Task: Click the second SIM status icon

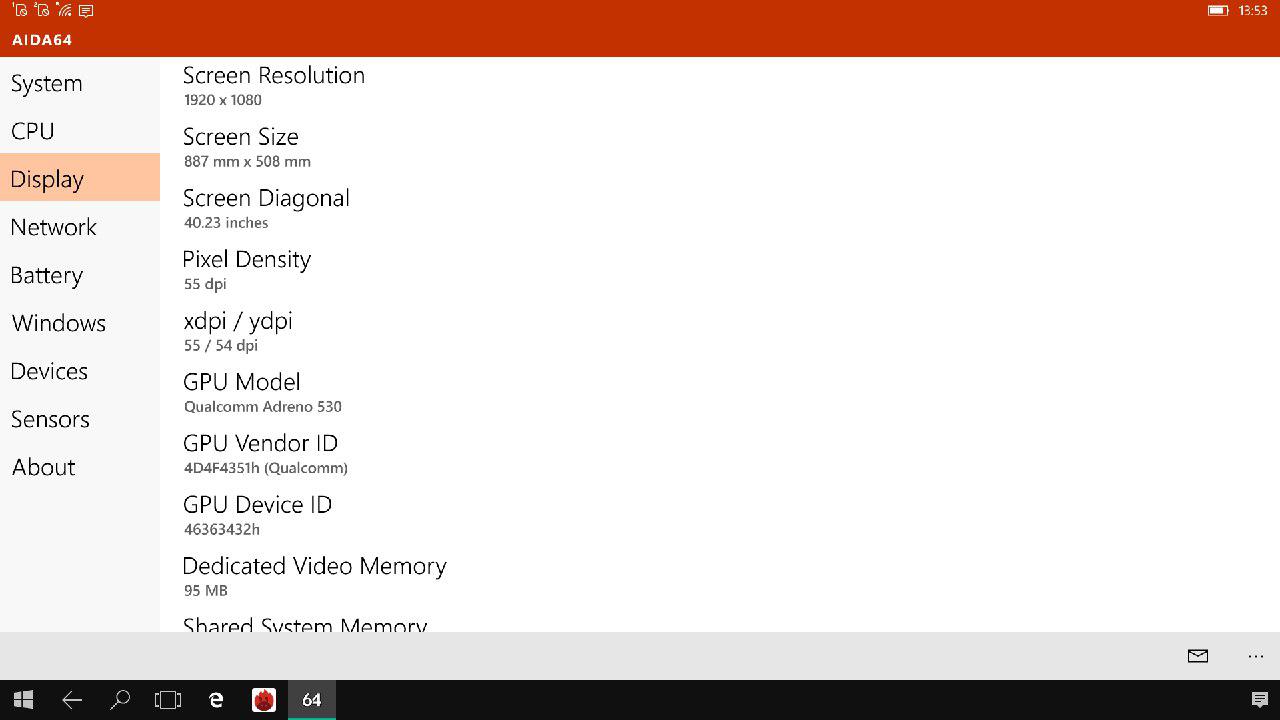Action: tap(42, 11)
